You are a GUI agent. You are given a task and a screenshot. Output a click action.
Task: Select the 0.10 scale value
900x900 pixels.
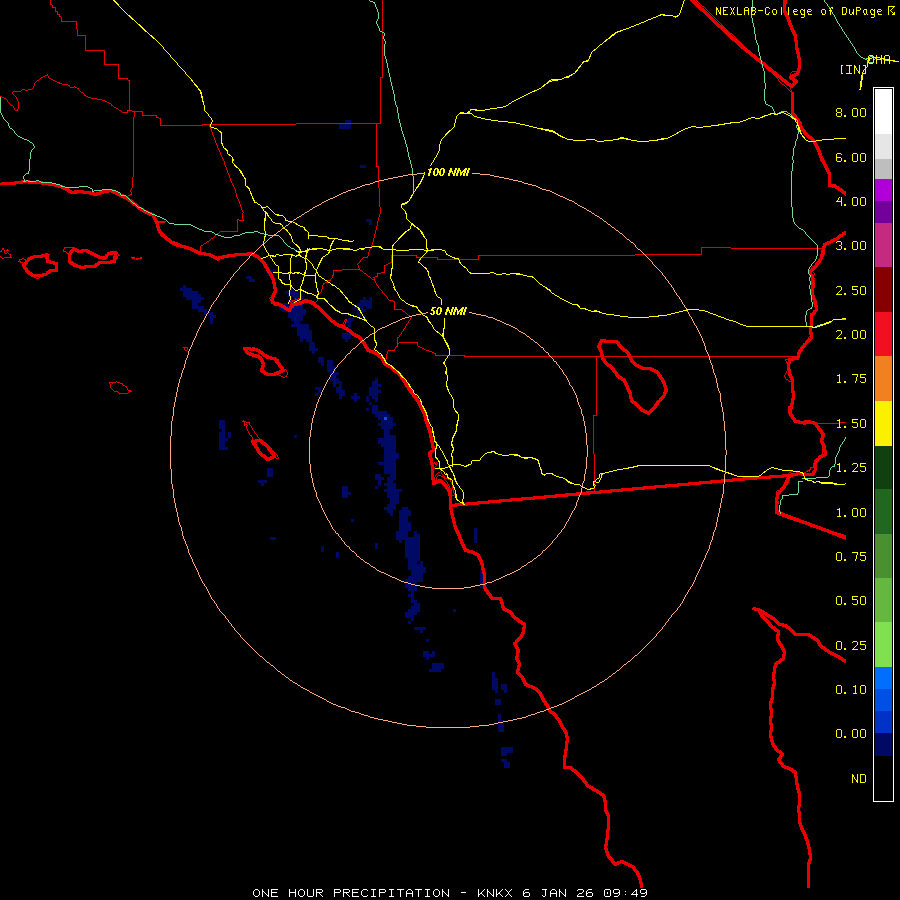pos(851,690)
